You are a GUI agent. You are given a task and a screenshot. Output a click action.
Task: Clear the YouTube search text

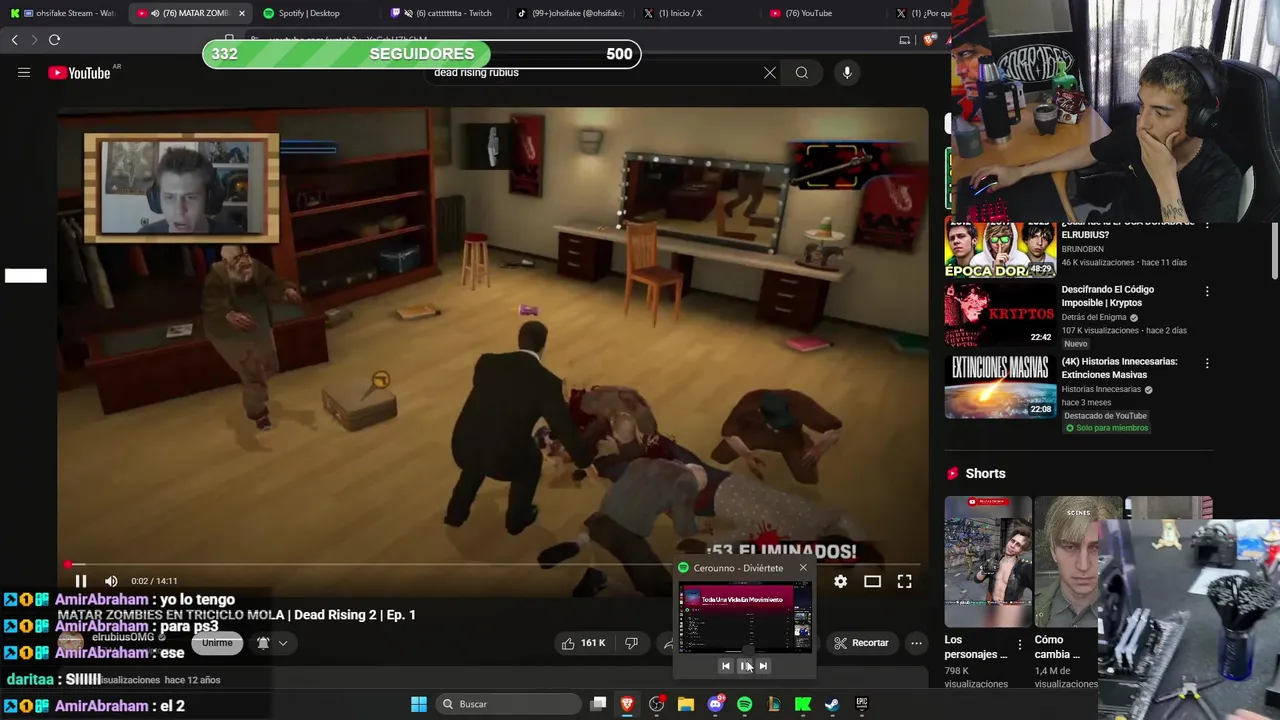(x=770, y=73)
